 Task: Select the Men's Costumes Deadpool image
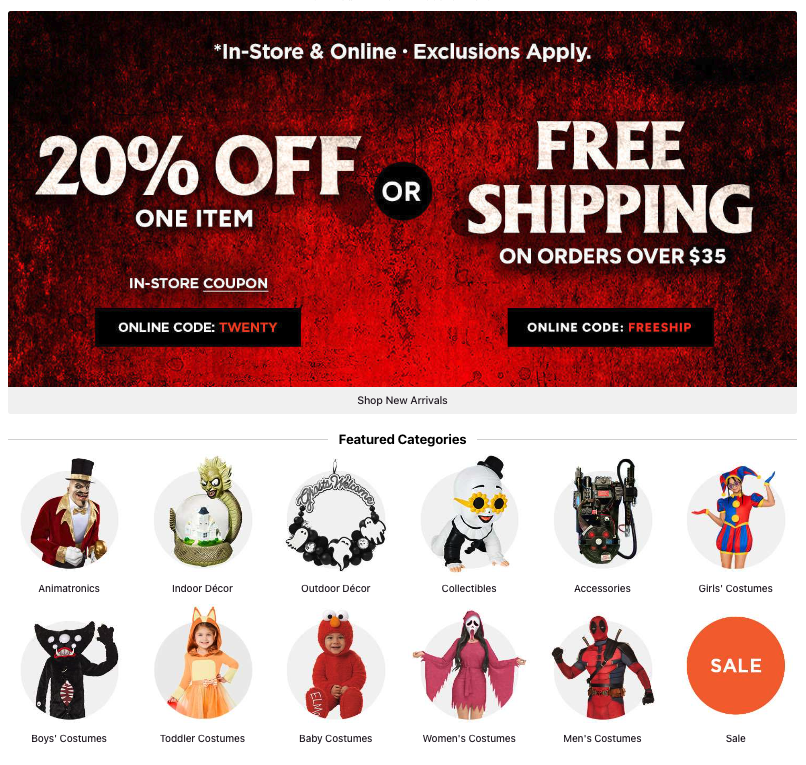(x=603, y=667)
